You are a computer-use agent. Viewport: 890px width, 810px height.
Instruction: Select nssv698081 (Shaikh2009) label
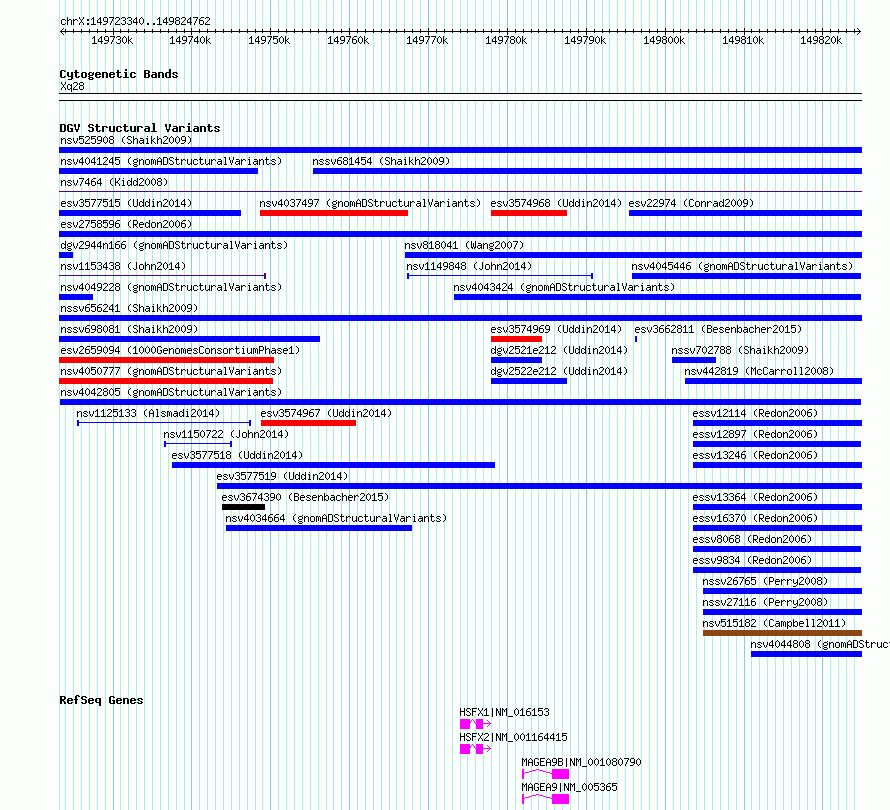[x=129, y=329]
